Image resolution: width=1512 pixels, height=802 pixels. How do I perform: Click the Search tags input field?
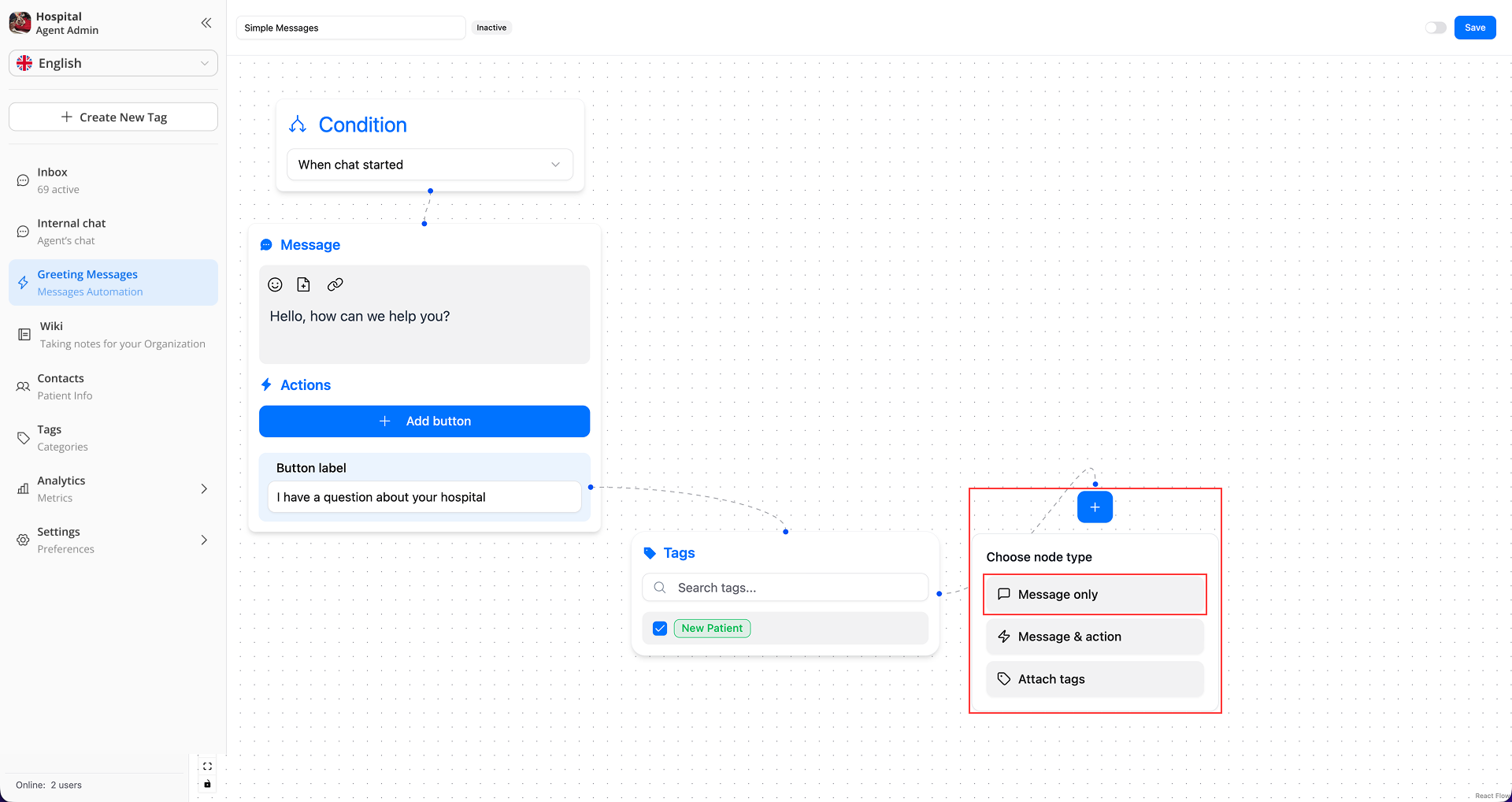pyautogui.click(x=795, y=588)
